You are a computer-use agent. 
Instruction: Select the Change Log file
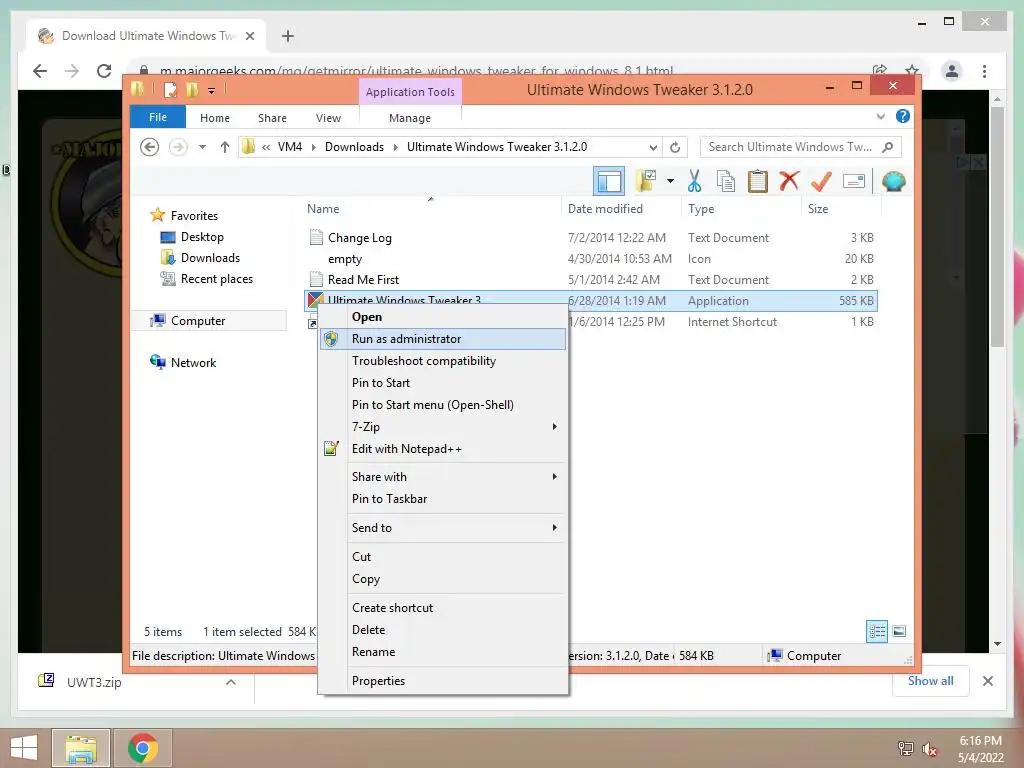[359, 238]
